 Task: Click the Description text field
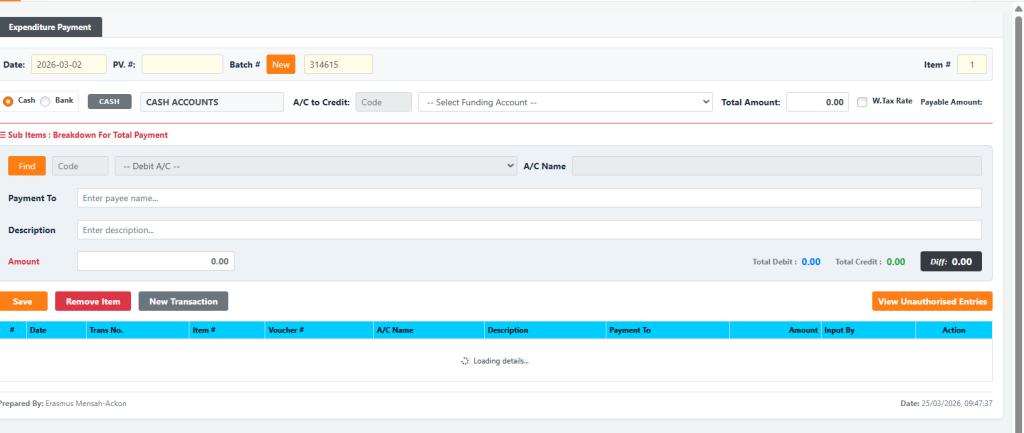click(529, 230)
